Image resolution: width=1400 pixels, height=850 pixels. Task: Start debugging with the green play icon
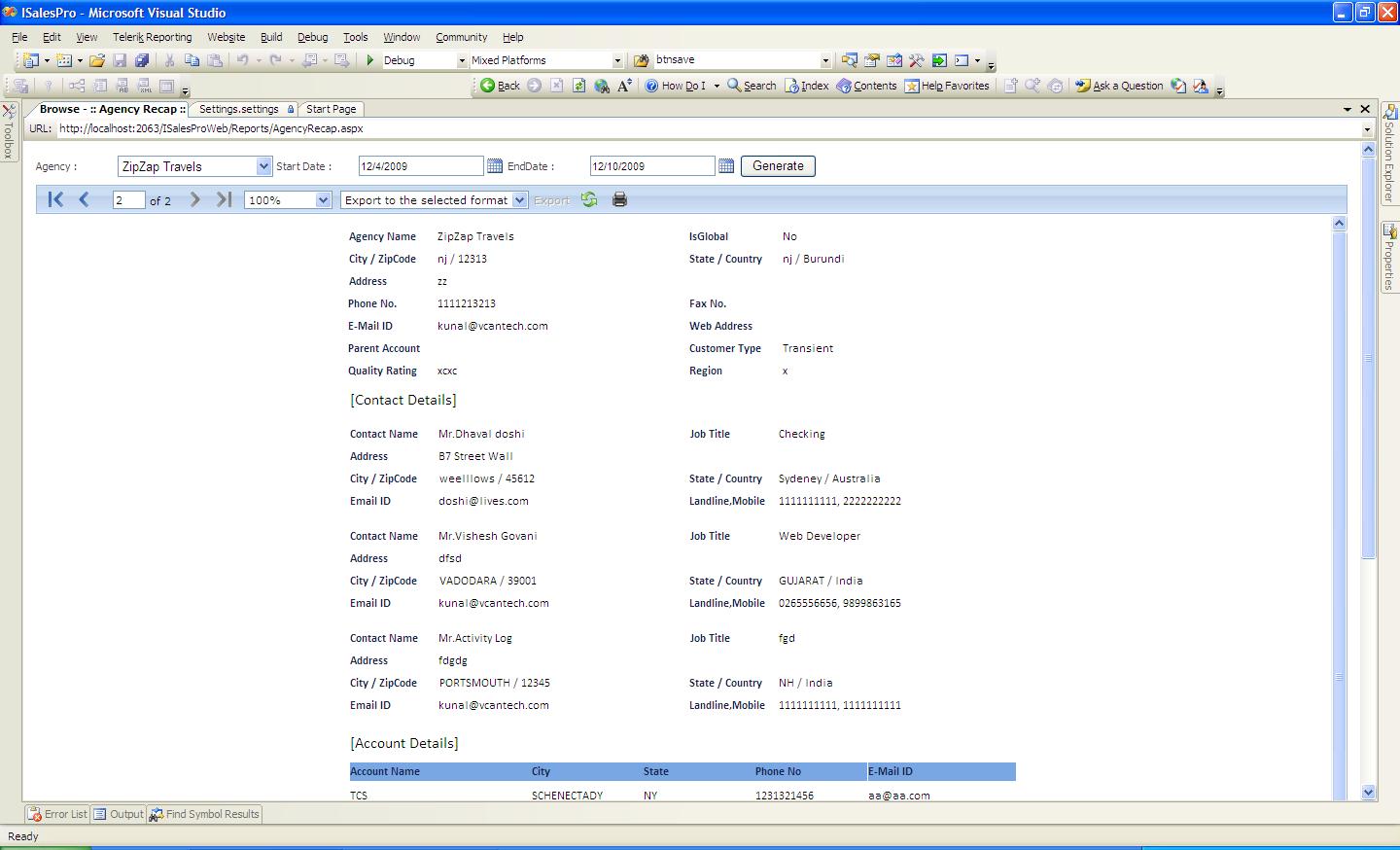(370, 60)
